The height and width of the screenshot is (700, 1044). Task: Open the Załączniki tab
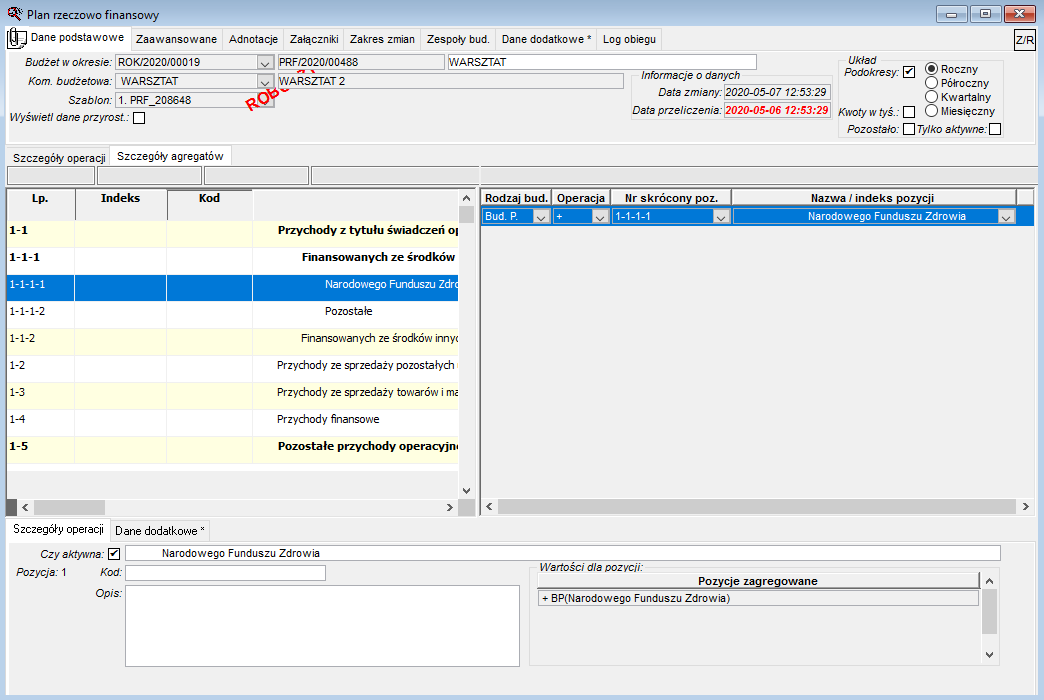pyautogui.click(x=314, y=39)
